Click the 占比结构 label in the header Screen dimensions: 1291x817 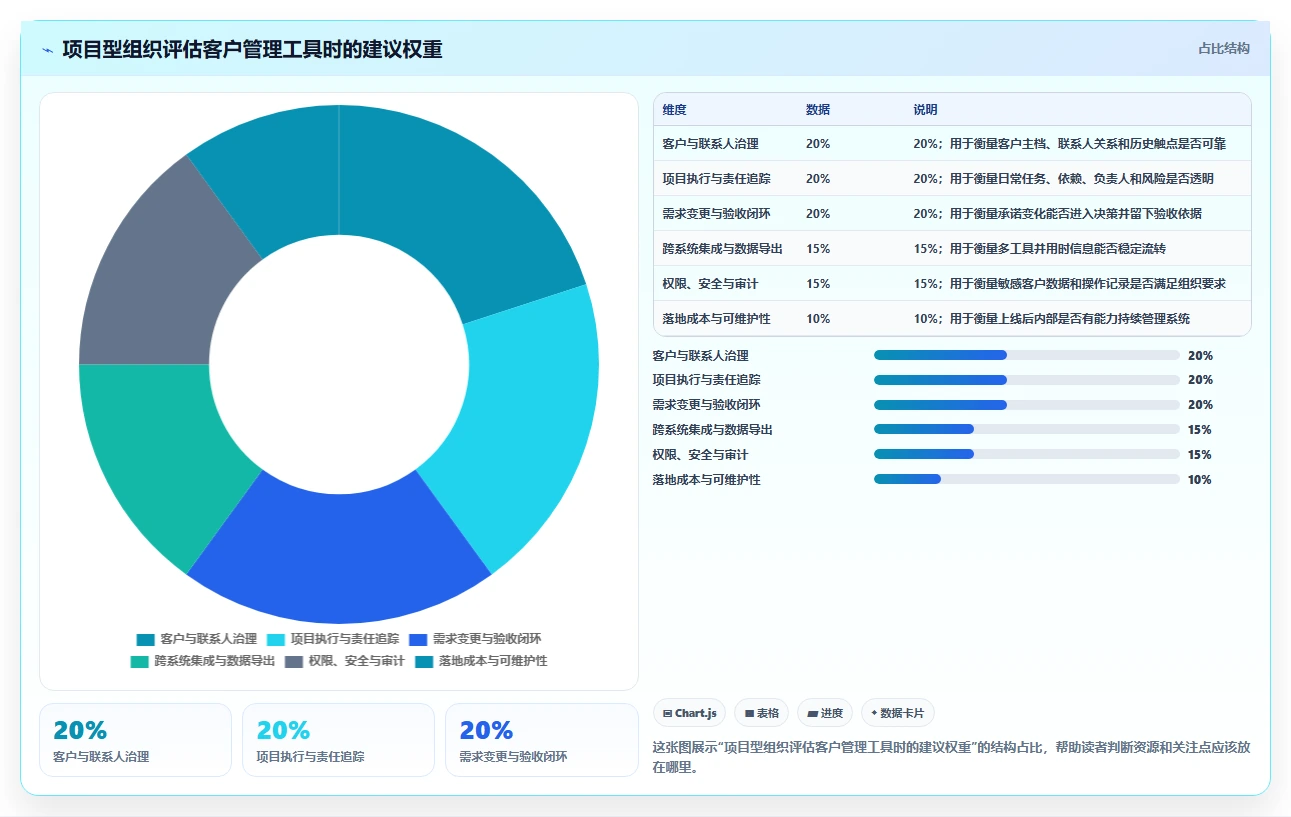[x=1224, y=48]
